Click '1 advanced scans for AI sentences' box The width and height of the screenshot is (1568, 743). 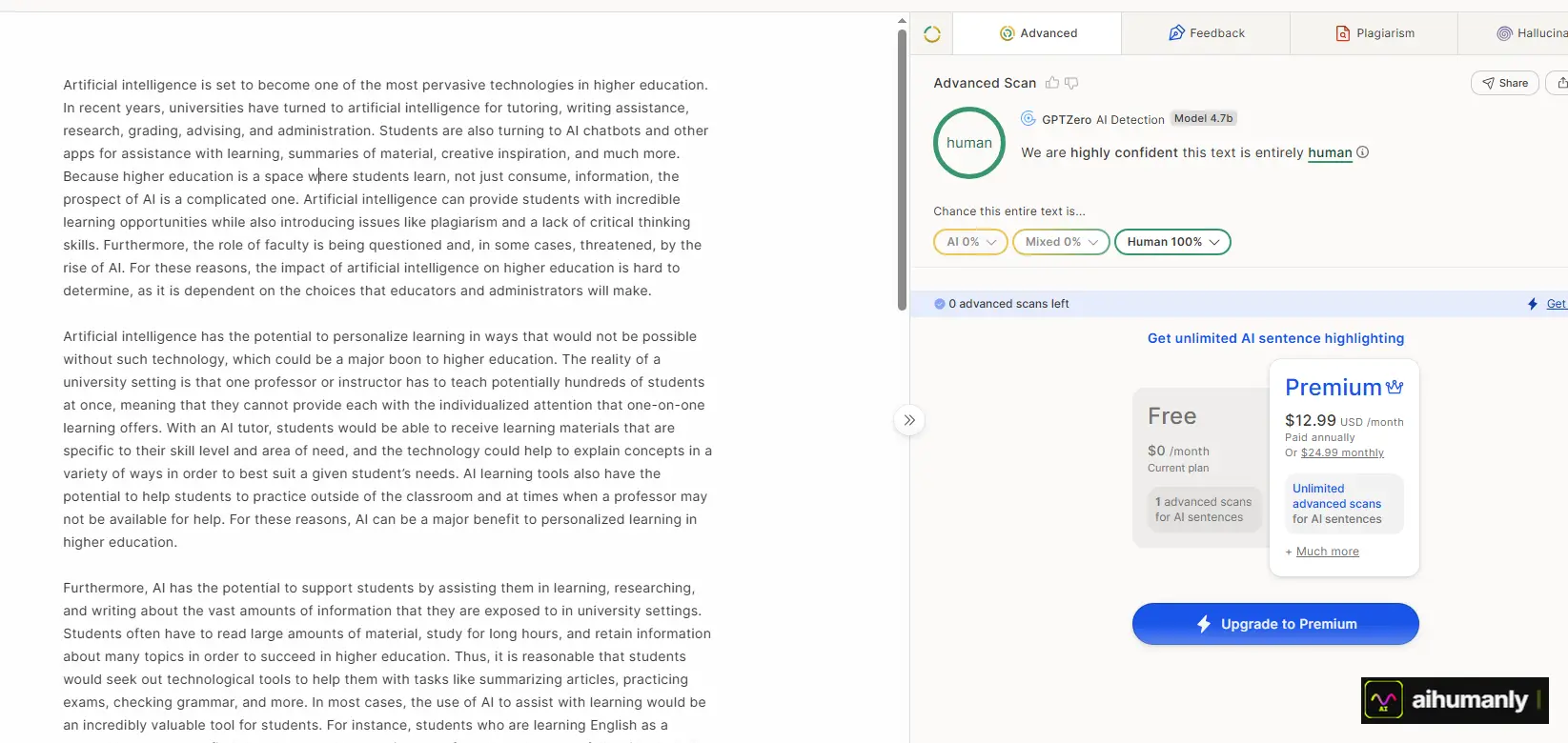pos(1204,510)
